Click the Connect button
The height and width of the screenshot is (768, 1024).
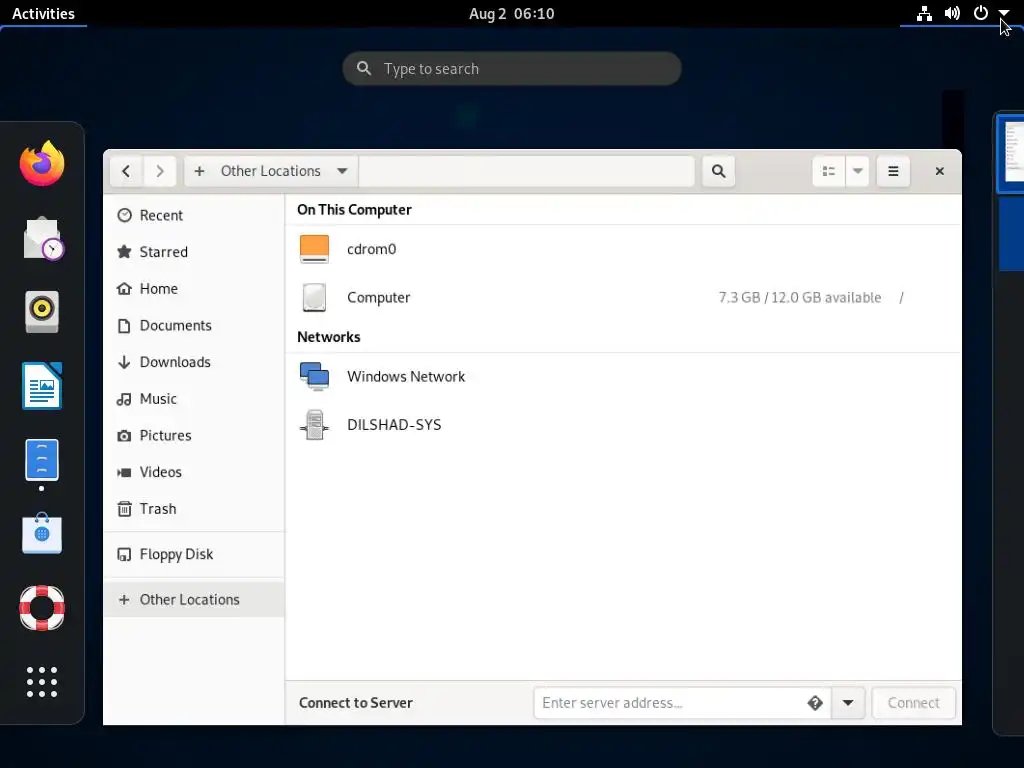point(914,703)
